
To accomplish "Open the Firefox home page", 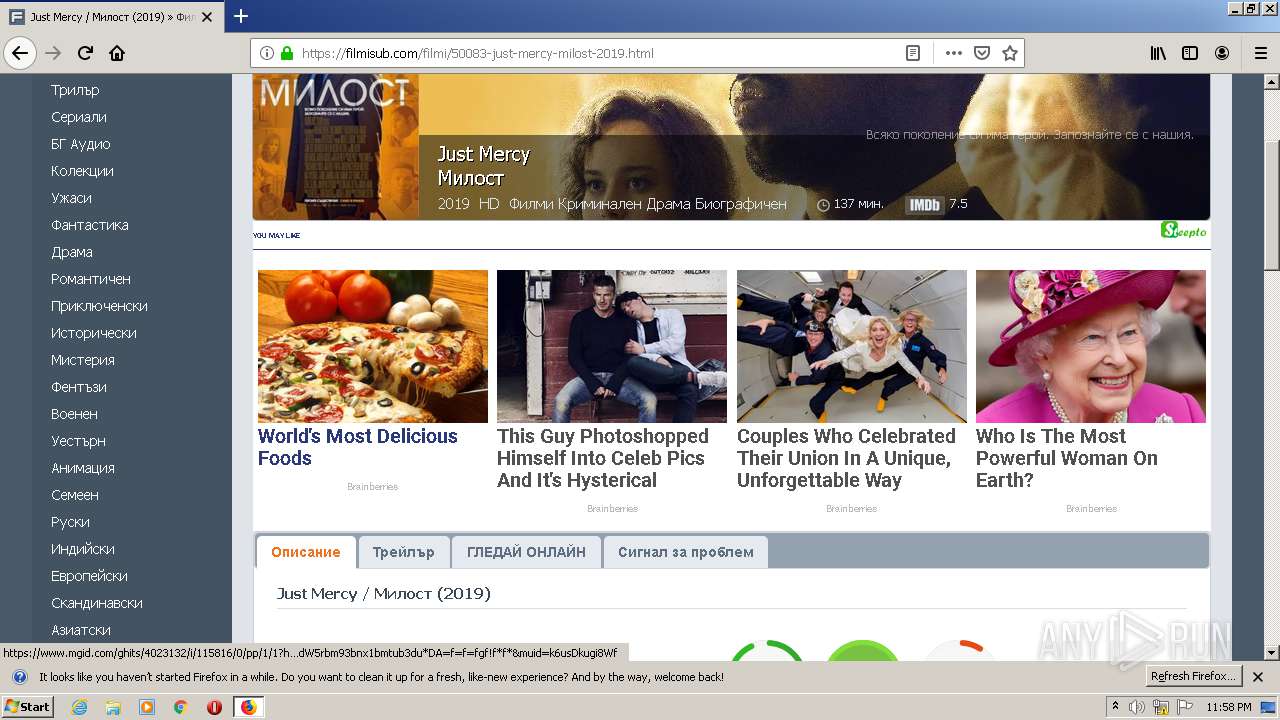I will [117, 53].
